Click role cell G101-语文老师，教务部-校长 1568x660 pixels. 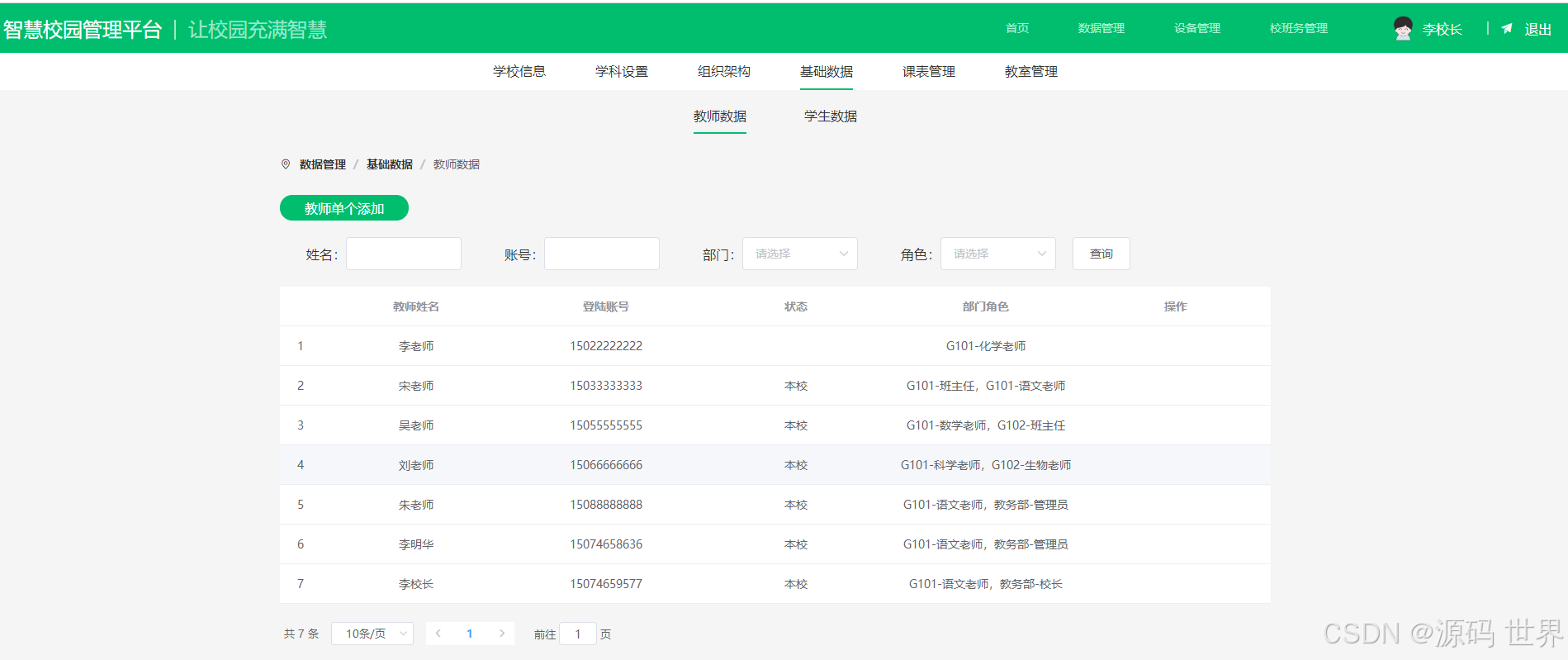[986, 584]
